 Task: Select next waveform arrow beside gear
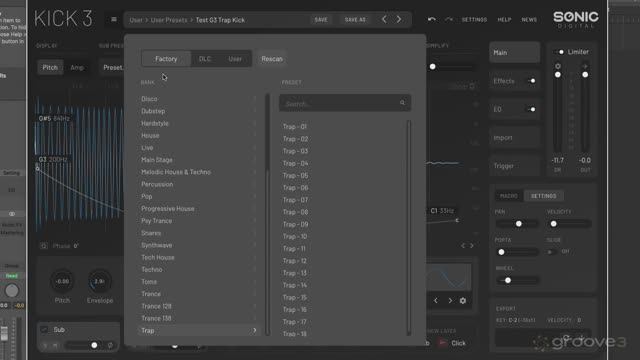[x=450, y=300]
